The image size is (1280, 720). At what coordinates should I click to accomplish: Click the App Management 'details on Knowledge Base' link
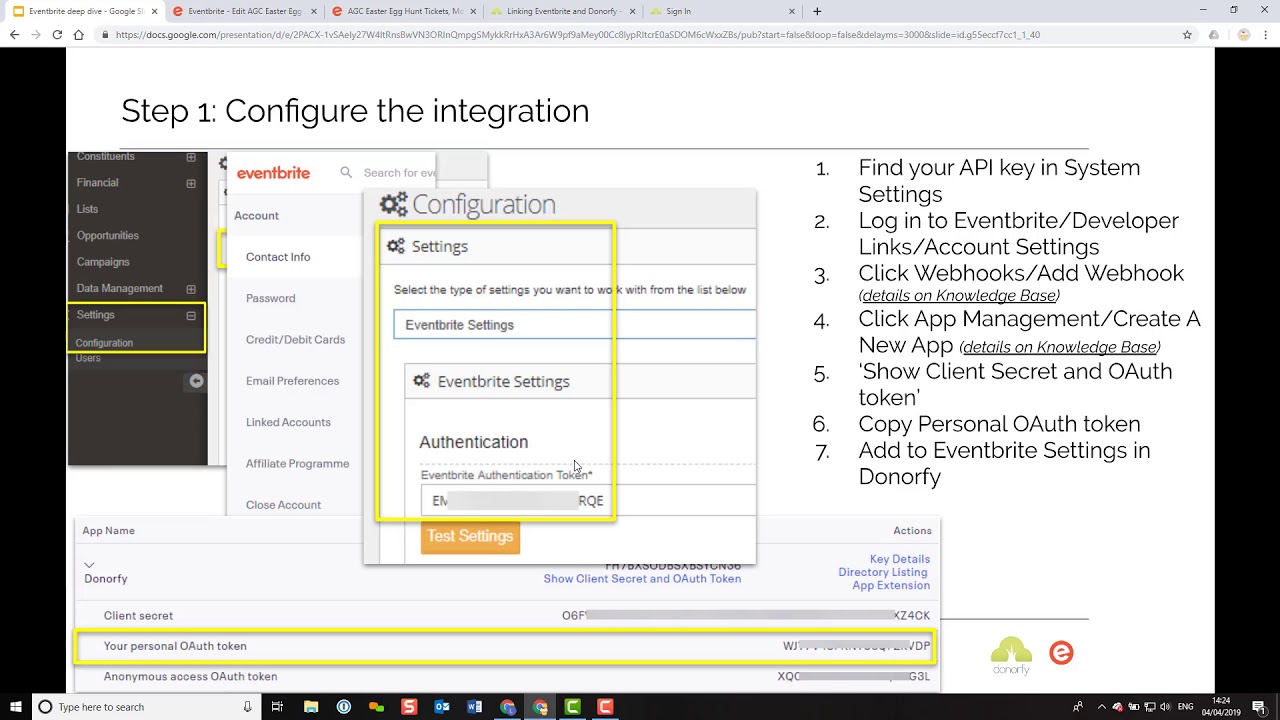[x=1060, y=348]
